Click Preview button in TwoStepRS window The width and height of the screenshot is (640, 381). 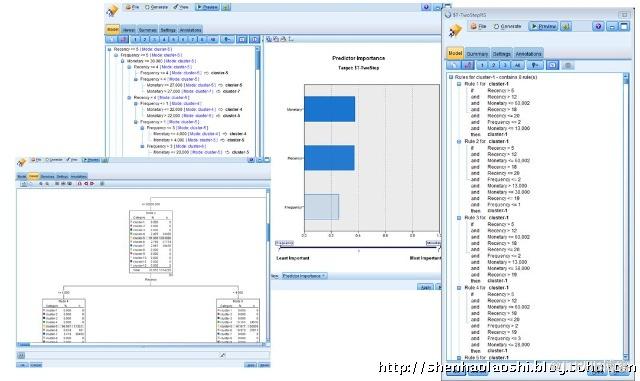click(543, 26)
